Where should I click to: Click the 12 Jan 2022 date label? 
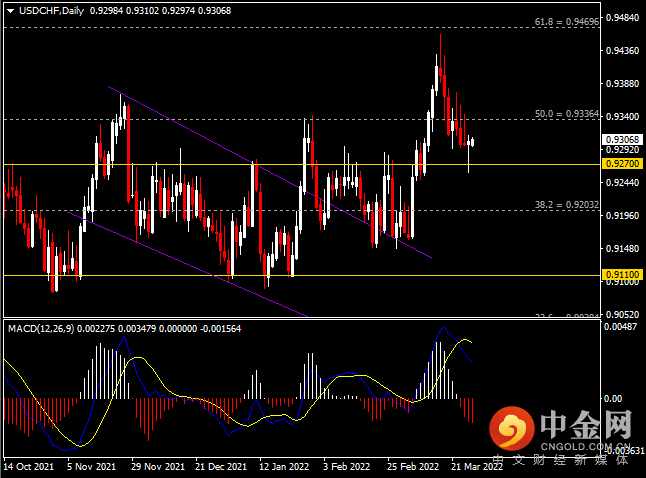284,467
